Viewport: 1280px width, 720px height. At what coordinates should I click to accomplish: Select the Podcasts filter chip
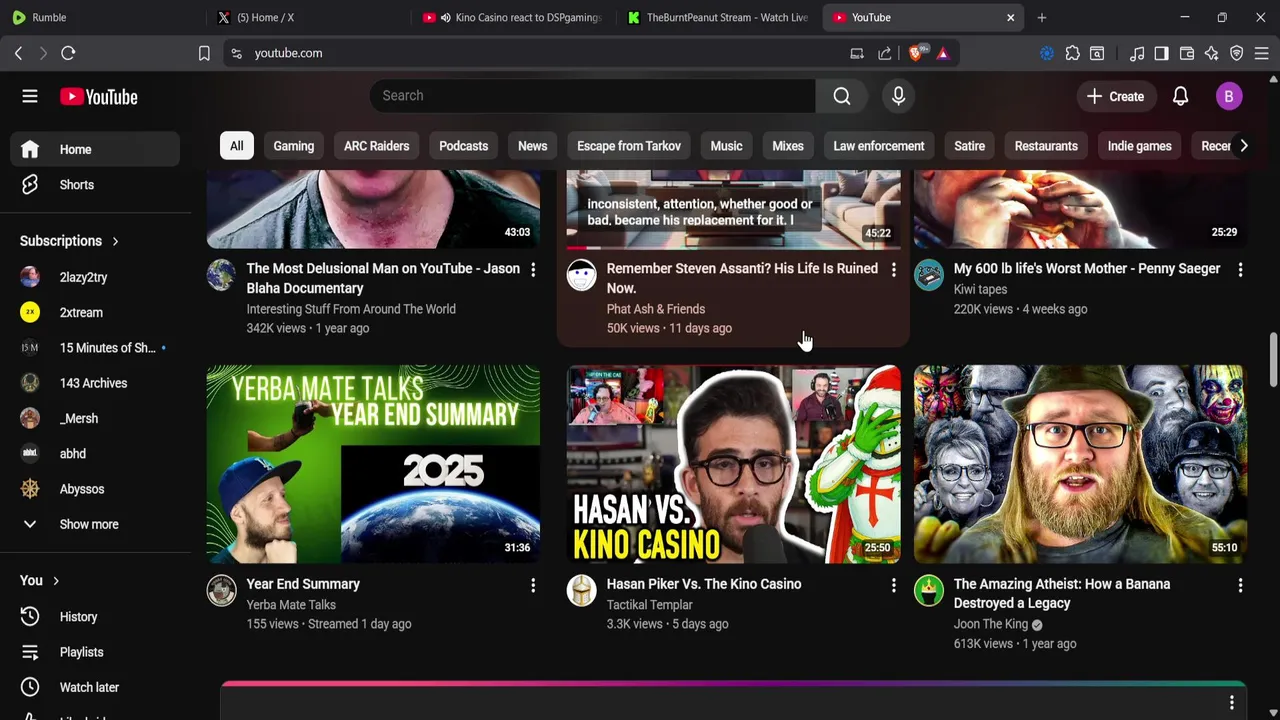tap(463, 146)
